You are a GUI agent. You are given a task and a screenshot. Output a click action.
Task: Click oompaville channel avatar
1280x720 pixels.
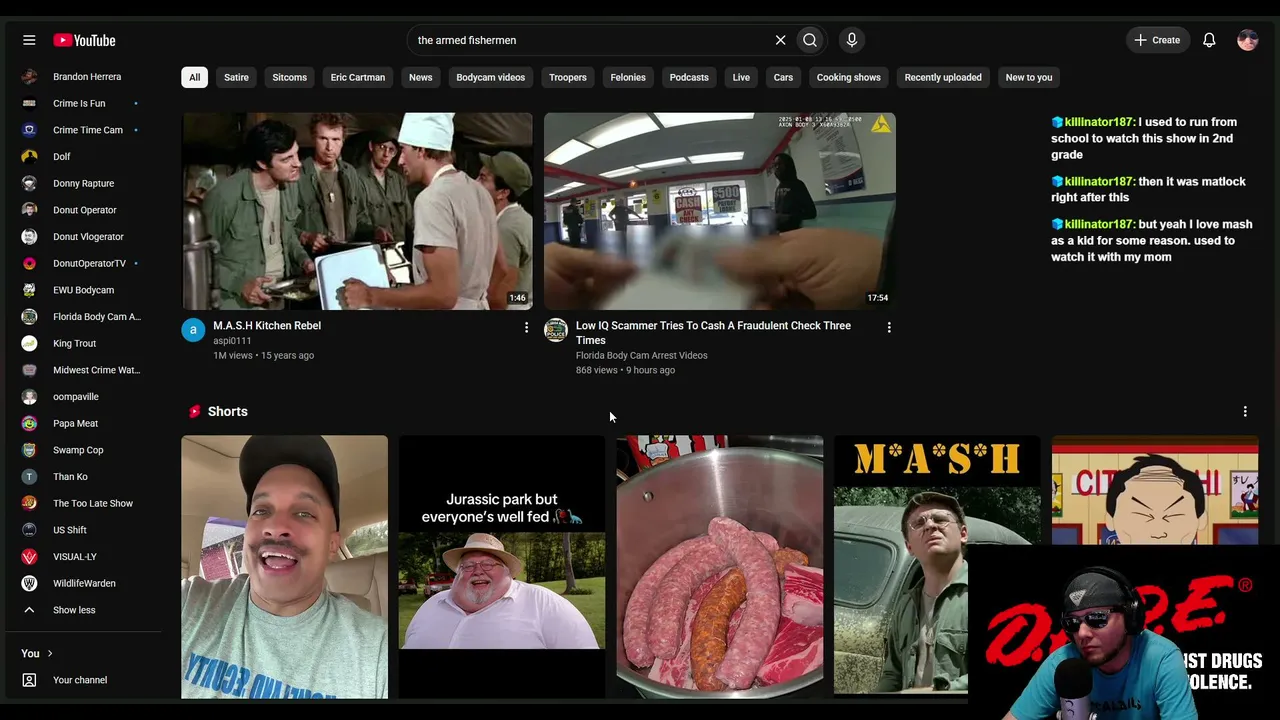[x=30, y=397]
